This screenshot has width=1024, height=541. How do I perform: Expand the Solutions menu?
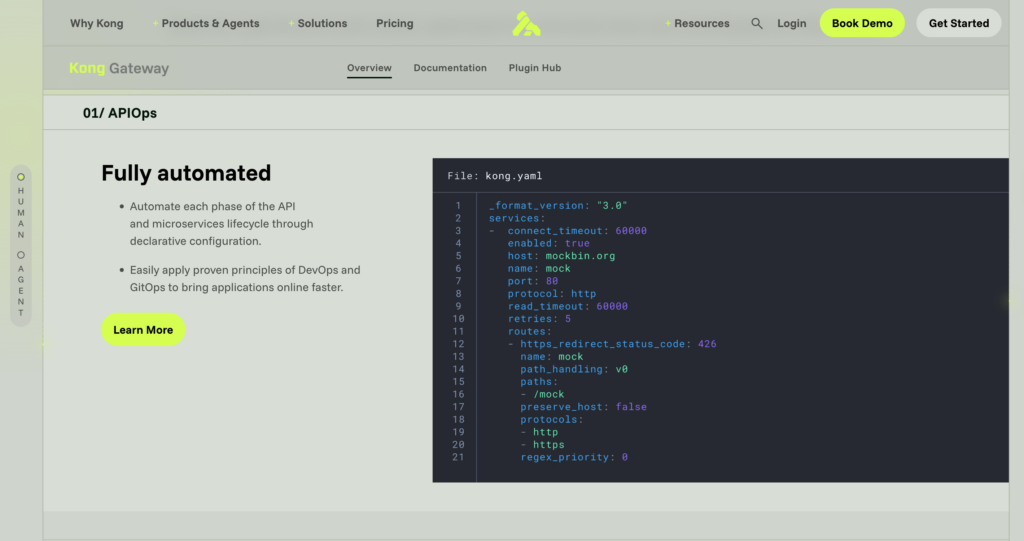(318, 24)
